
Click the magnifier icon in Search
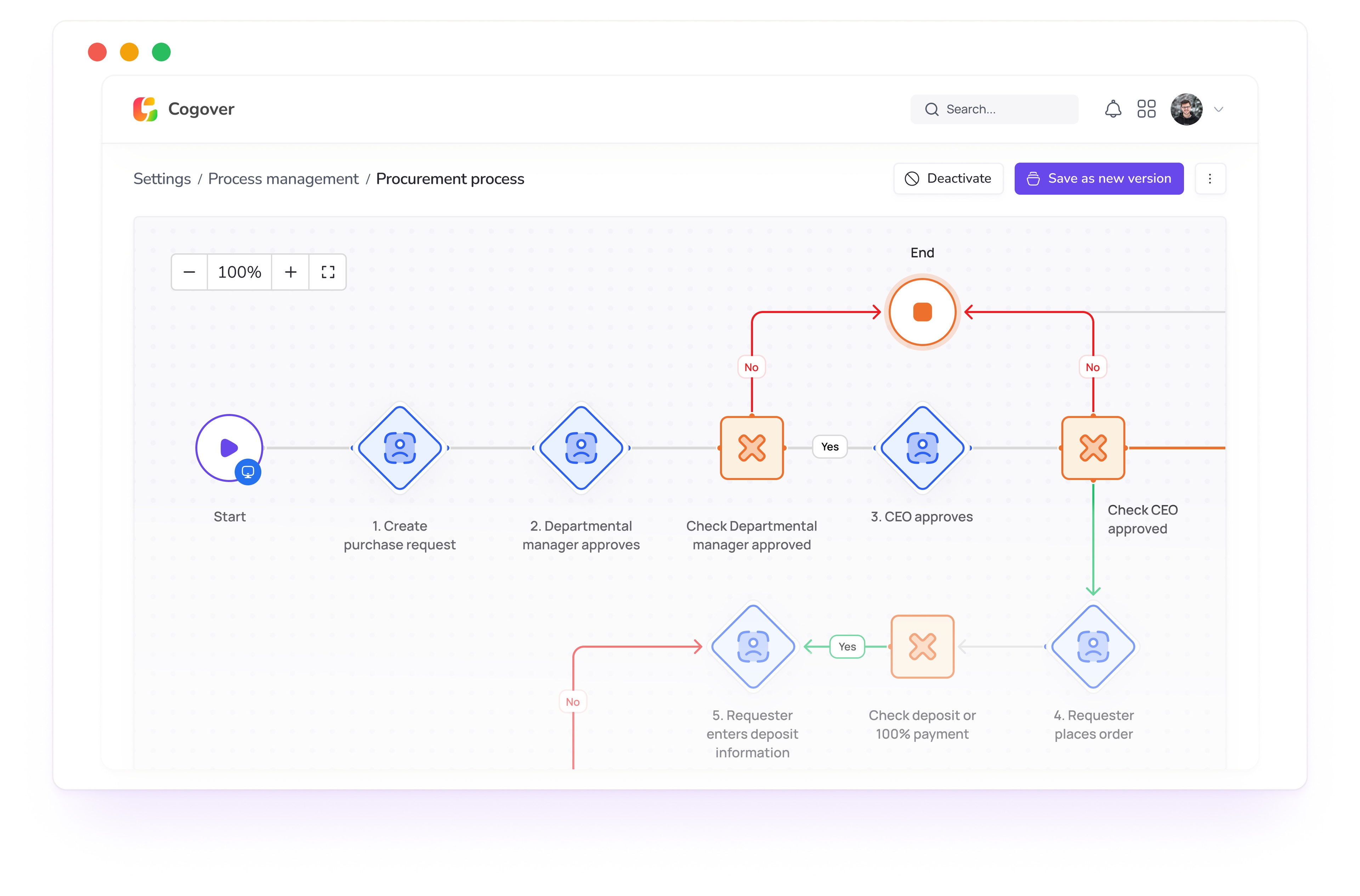931,109
